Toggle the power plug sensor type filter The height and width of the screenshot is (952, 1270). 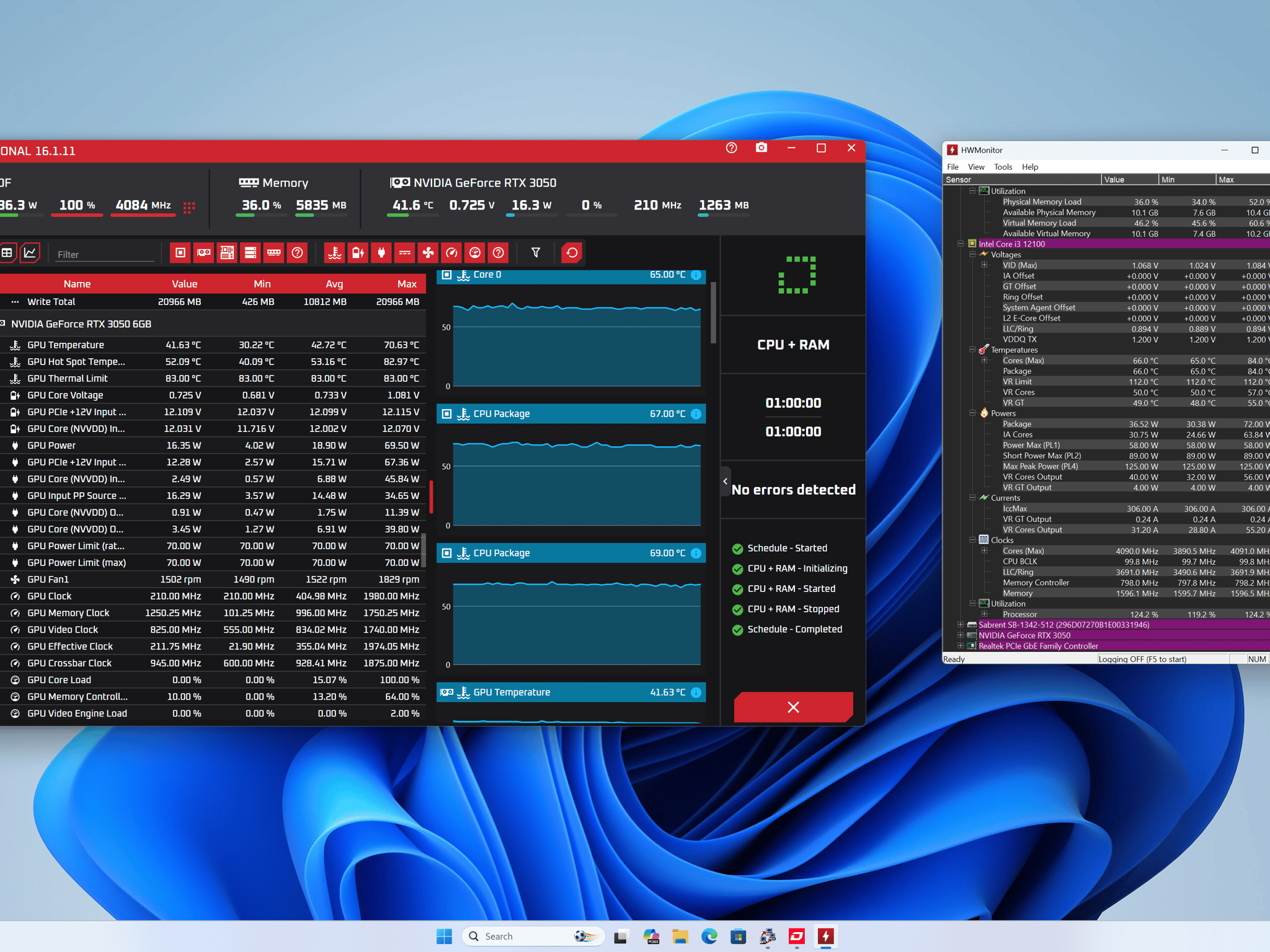381,253
